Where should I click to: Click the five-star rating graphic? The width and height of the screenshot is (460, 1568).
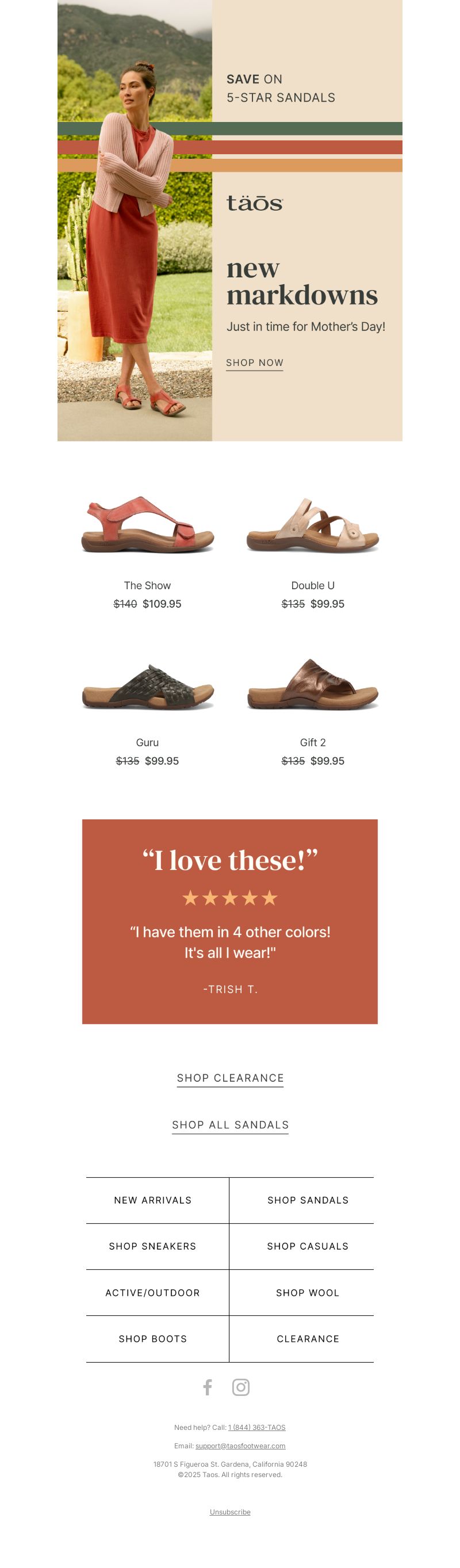pyautogui.click(x=230, y=898)
